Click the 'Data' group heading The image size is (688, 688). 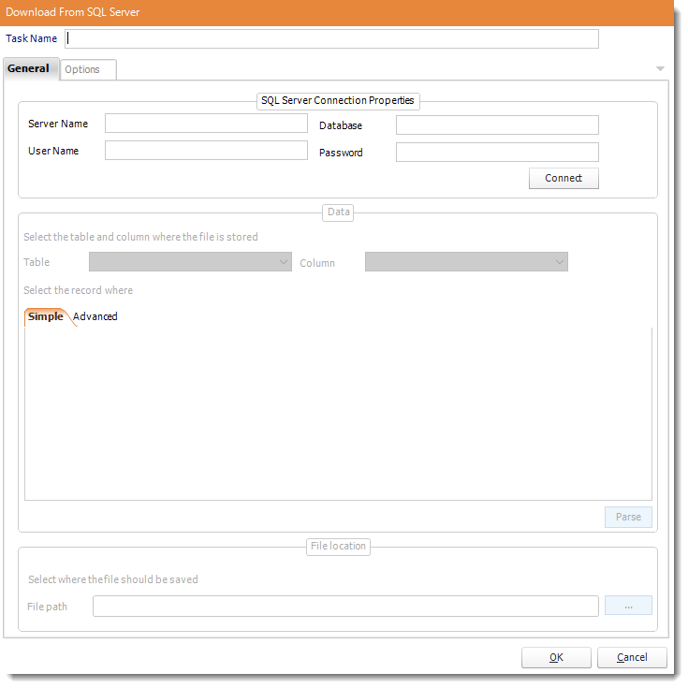(338, 212)
